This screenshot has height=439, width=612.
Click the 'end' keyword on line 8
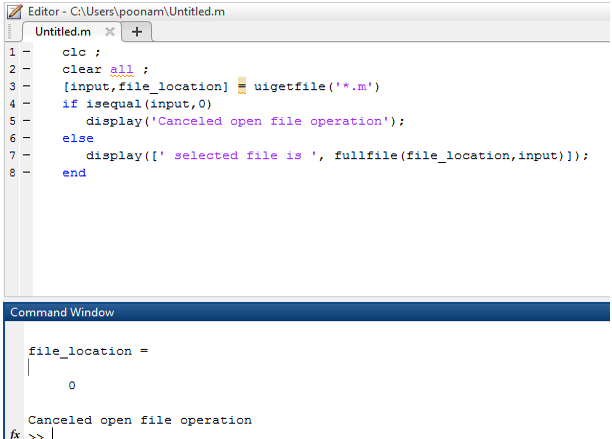click(74, 173)
